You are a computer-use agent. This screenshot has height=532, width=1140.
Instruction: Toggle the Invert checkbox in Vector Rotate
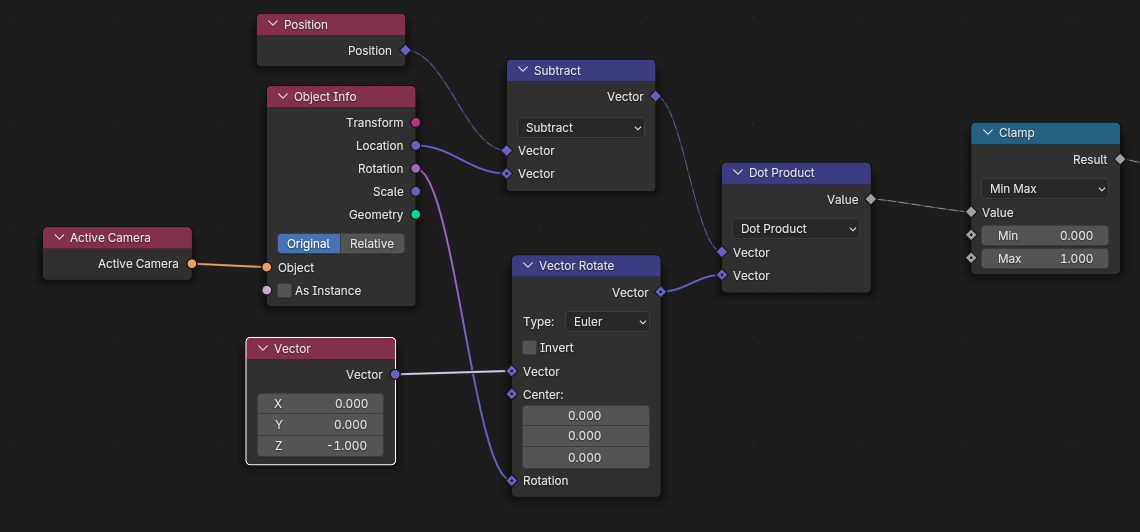tap(530, 348)
